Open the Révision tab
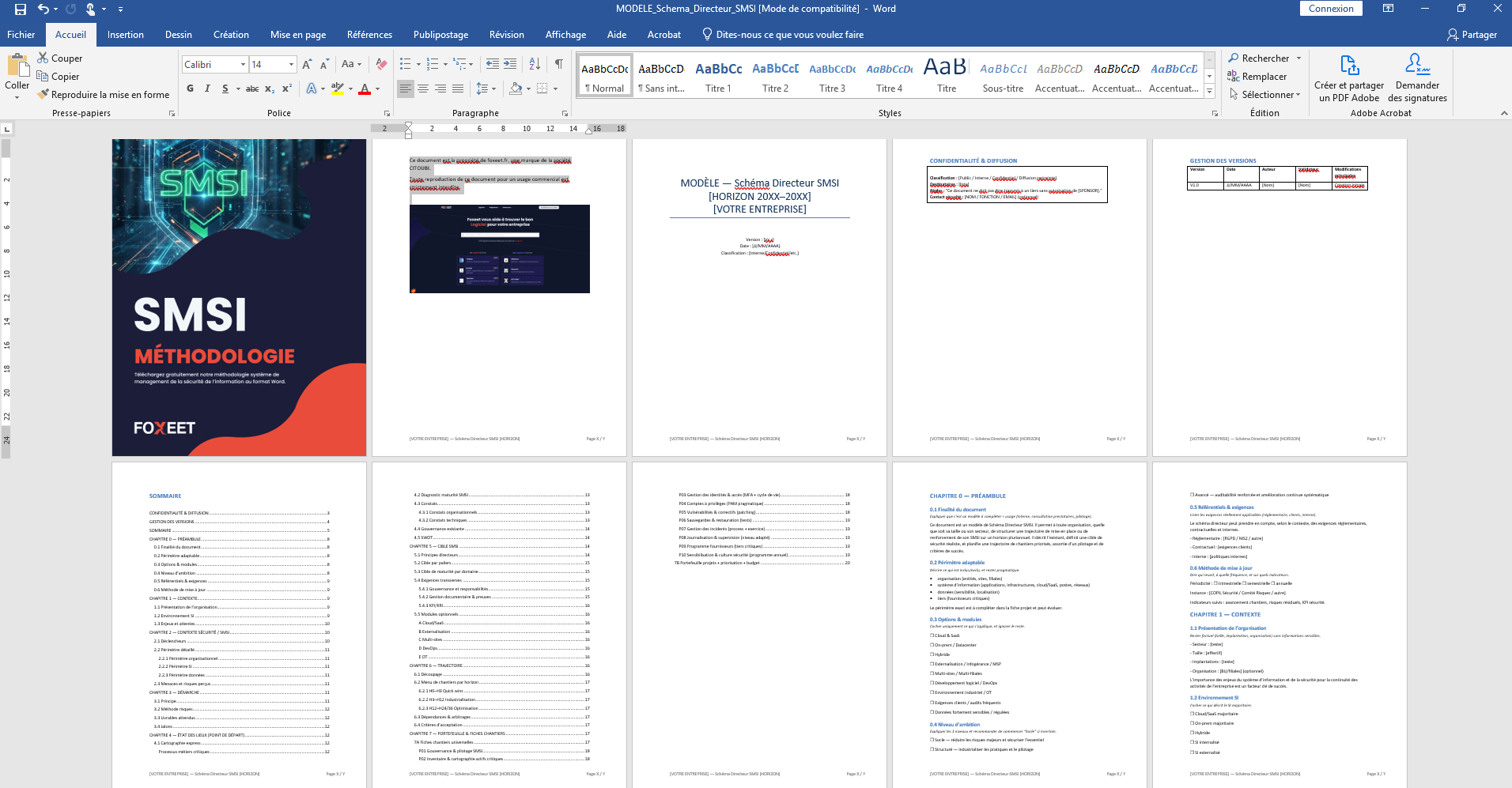The image size is (1512, 788). (506, 35)
